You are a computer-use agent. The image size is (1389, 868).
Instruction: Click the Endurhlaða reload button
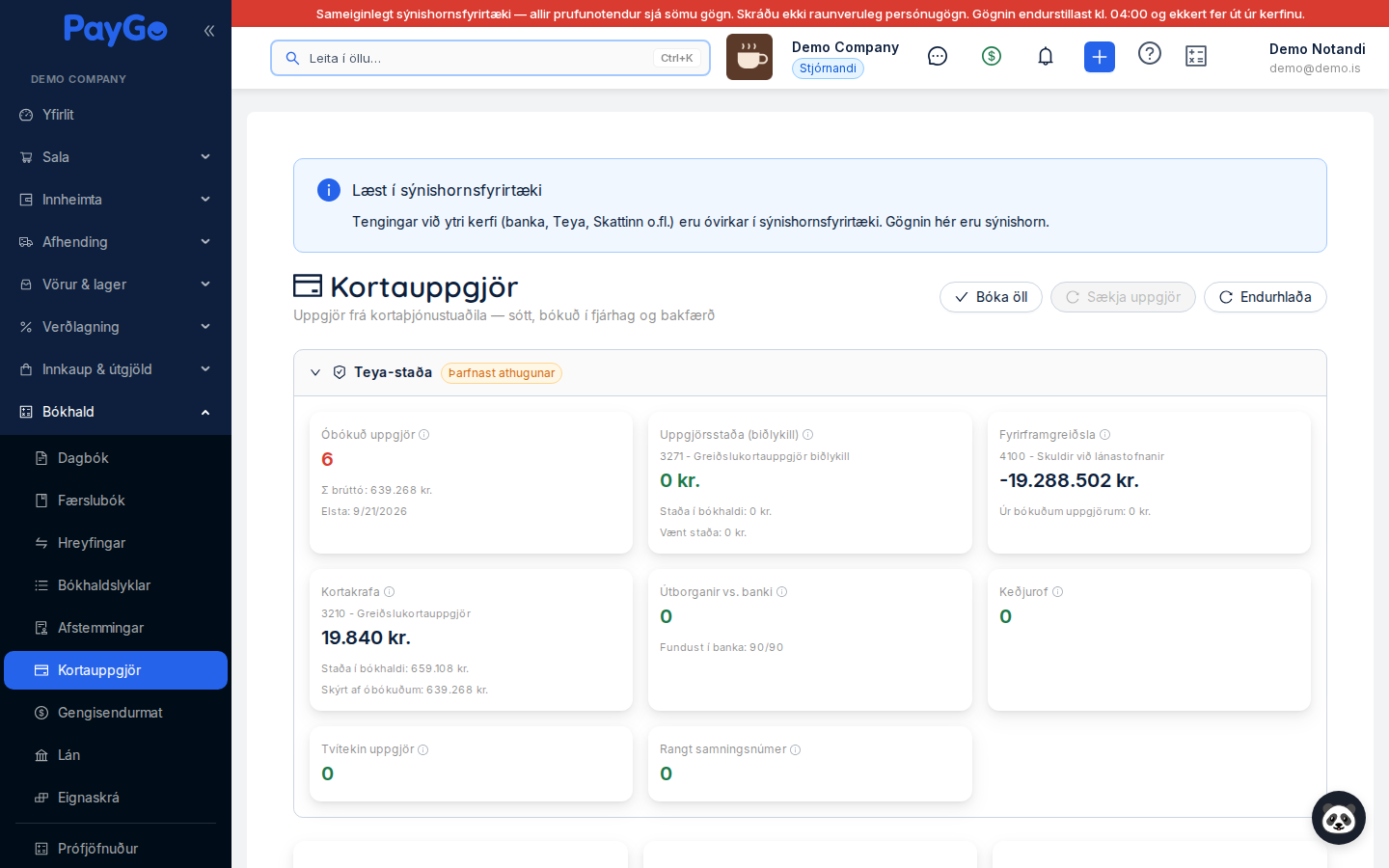(x=1266, y=297)
